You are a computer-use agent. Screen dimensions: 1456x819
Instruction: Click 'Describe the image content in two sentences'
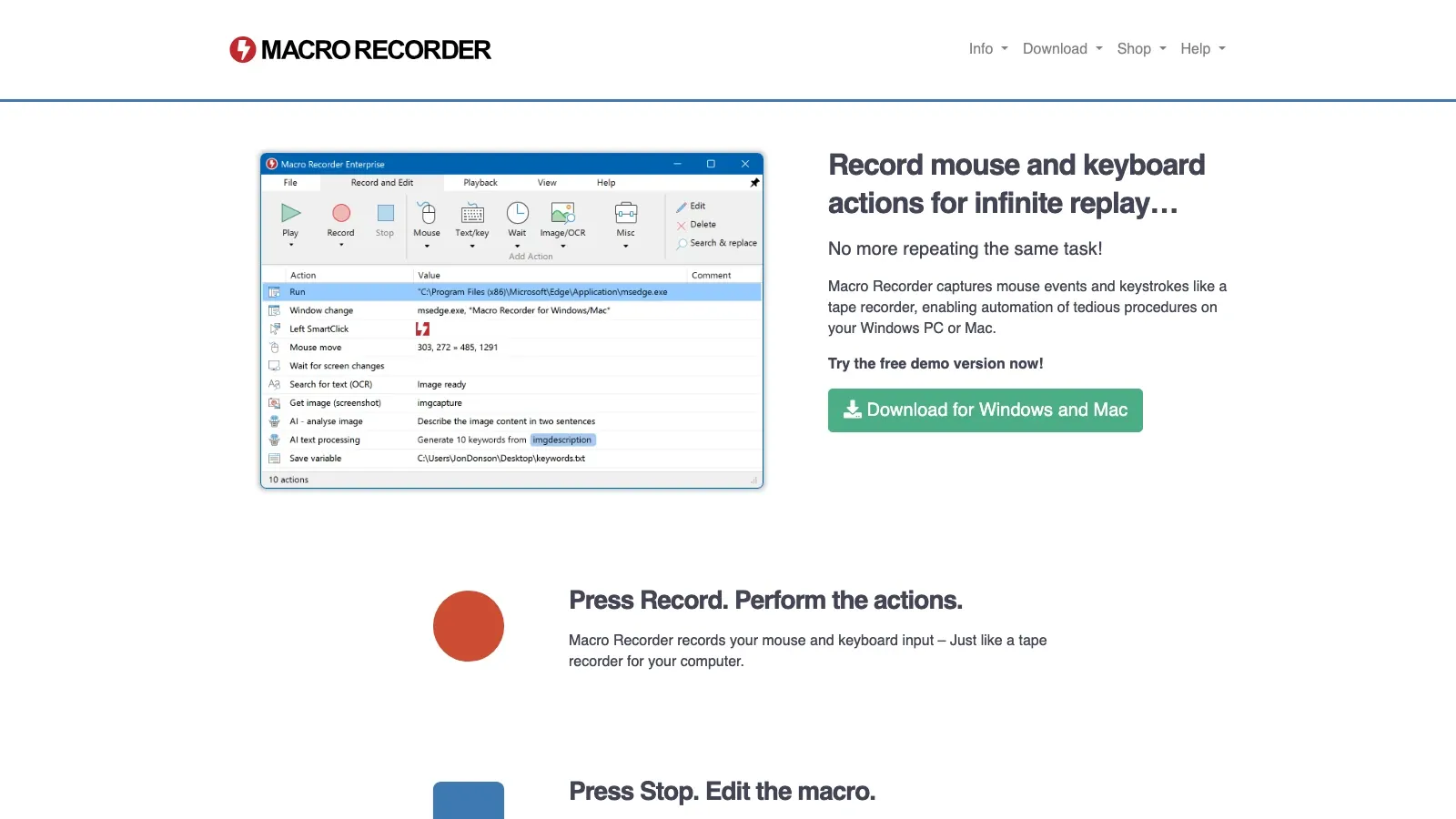(506, 421)
